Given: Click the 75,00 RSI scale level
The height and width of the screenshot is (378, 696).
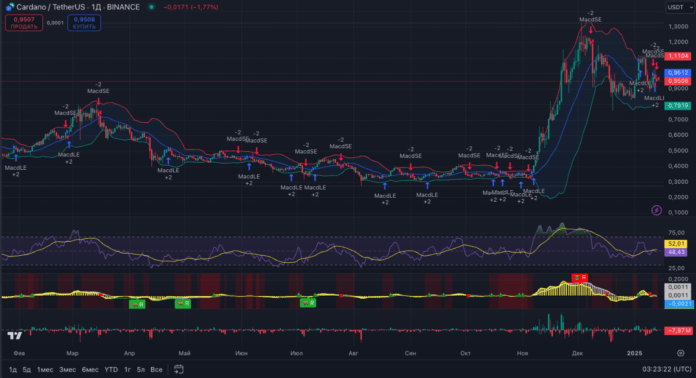Looking at the screenshot, I should click(676, 232).
